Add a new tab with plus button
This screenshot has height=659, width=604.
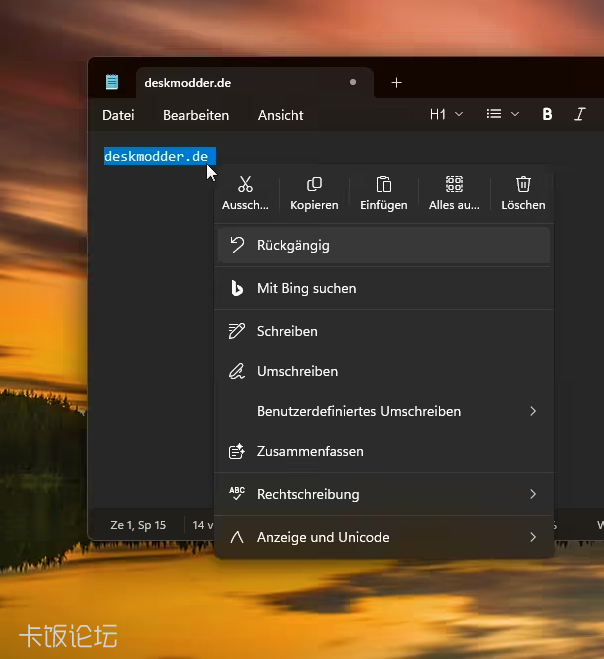pos(396,83)
